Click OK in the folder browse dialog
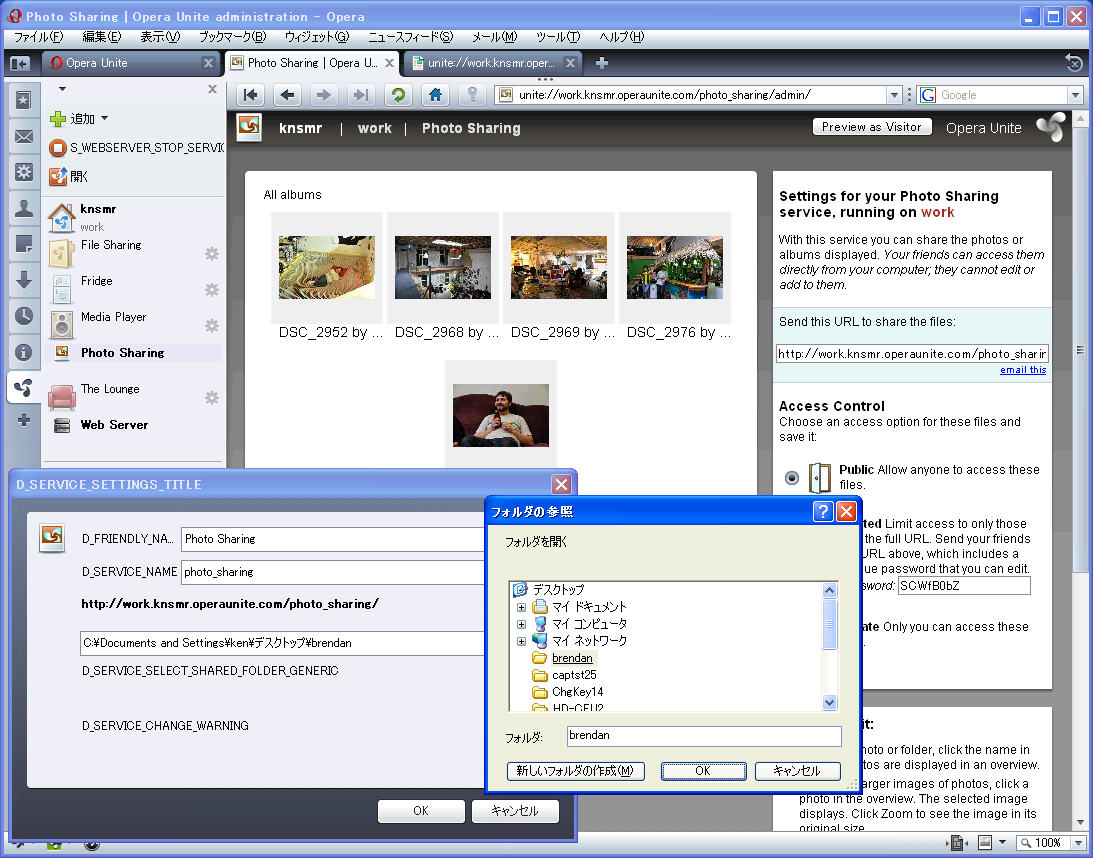This screenshot has height=858, width=1093. click(703, 771)
